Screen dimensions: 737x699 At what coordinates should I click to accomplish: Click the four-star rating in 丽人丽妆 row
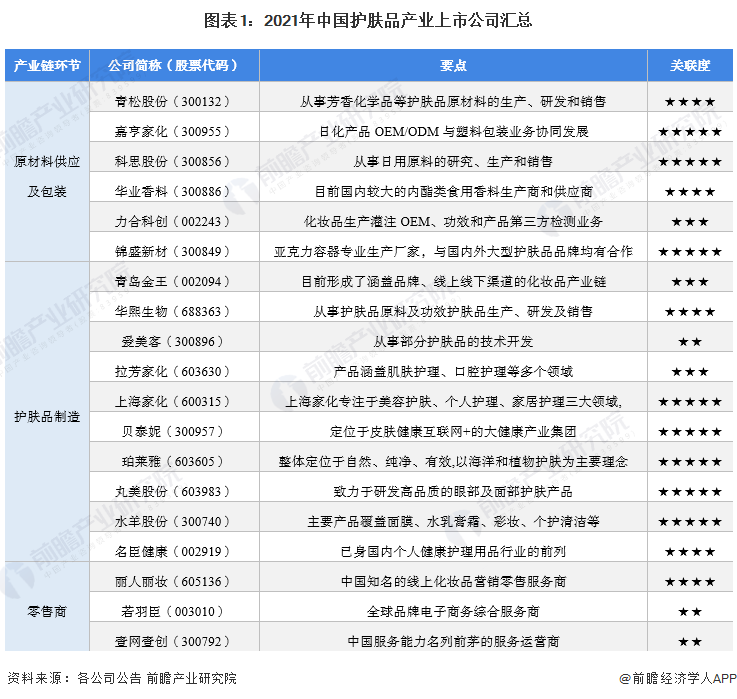pos(690,582)
